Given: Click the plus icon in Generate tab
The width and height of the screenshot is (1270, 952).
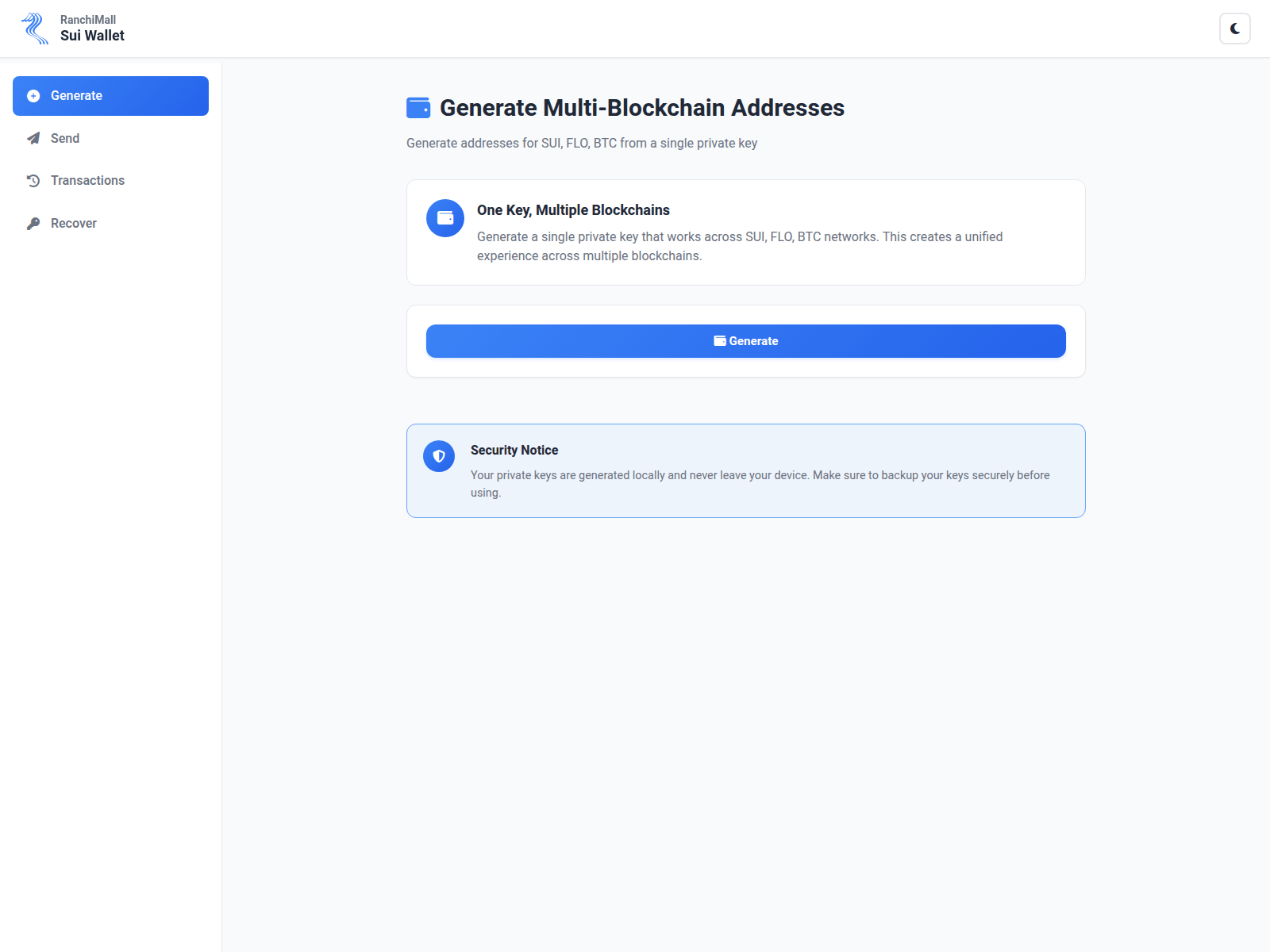Looking at the screenshot, I should click(x=33, y=96).
